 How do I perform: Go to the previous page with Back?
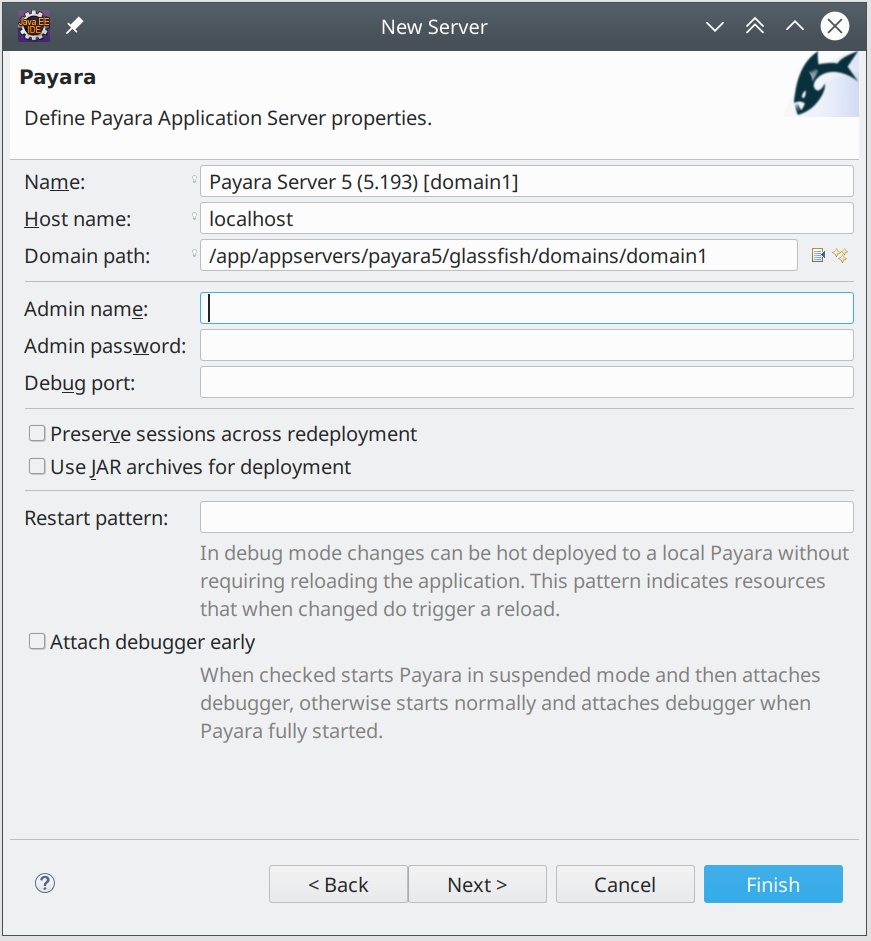point(339,884)
